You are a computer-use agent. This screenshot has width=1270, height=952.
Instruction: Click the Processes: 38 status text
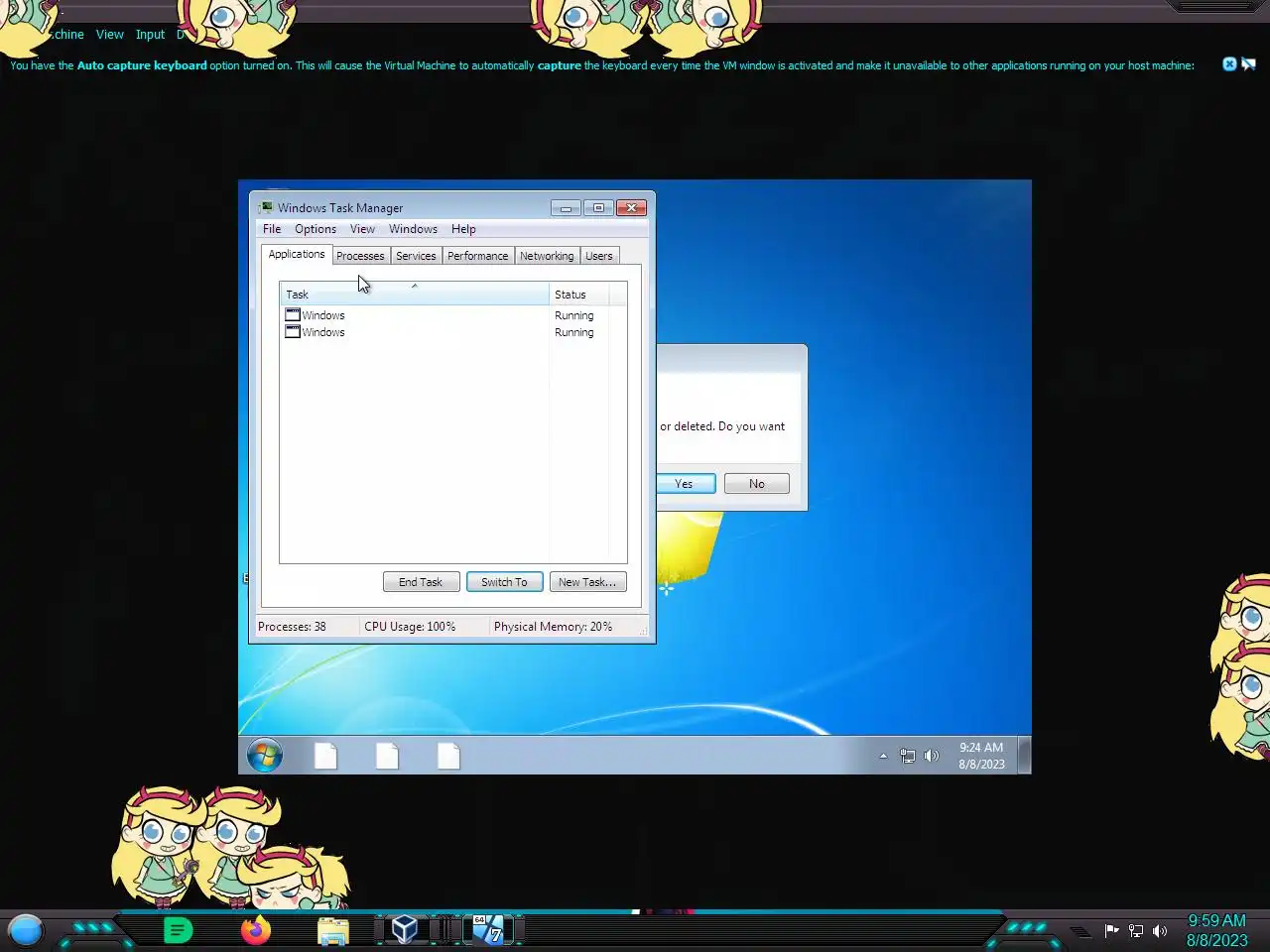292,627
